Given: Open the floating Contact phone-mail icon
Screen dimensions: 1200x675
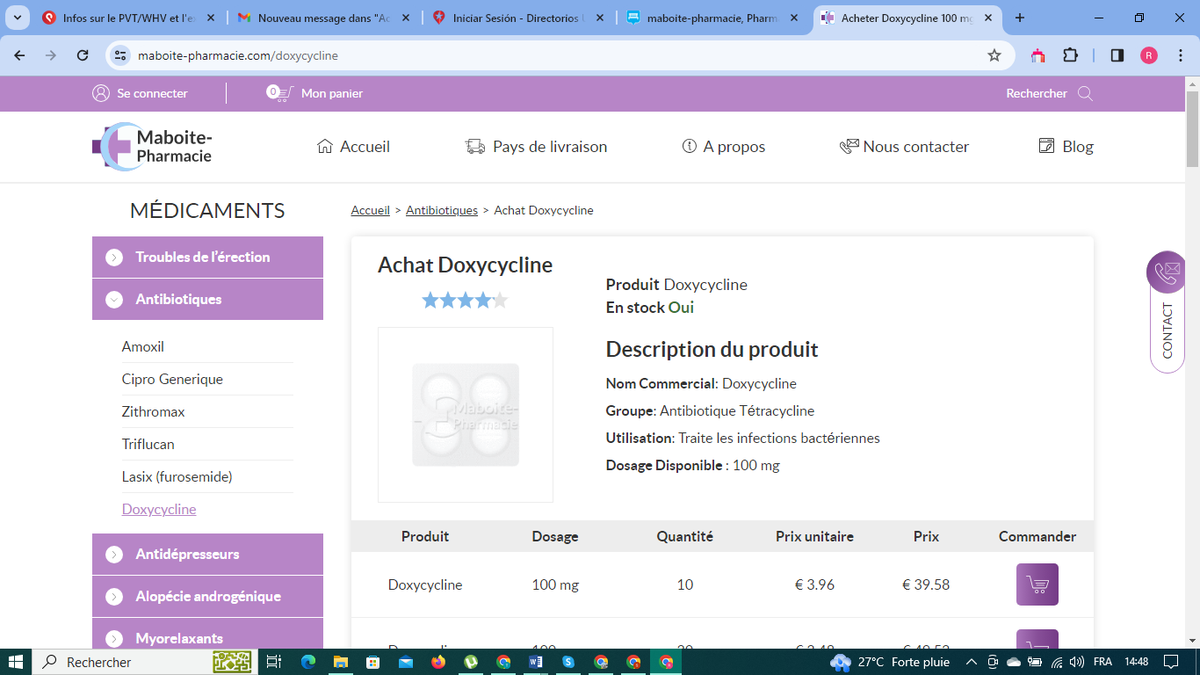Looking at the screenshot, I should [x=1167, y=270].
